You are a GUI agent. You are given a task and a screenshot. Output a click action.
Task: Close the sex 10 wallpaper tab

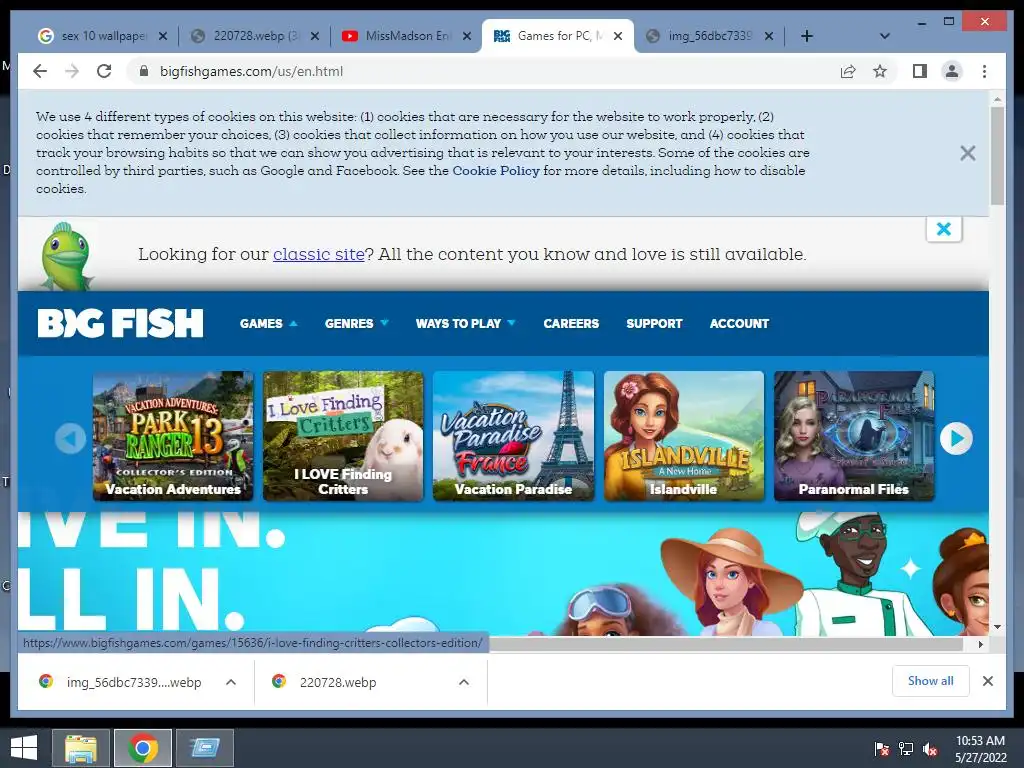pos(163,36)
